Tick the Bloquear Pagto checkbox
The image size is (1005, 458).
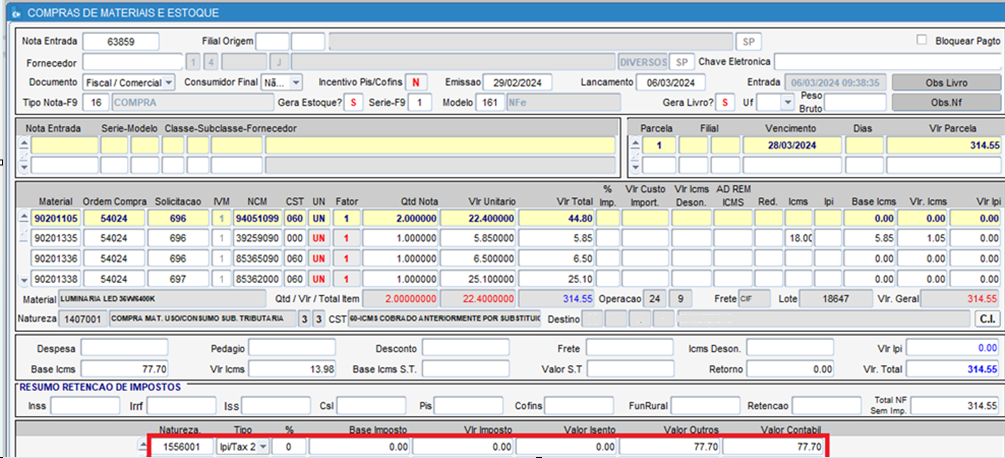click(922, 40)
